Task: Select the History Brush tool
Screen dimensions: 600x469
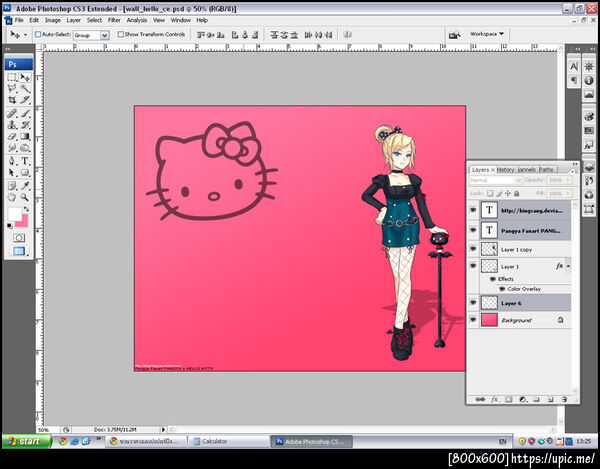Action: 25,125
